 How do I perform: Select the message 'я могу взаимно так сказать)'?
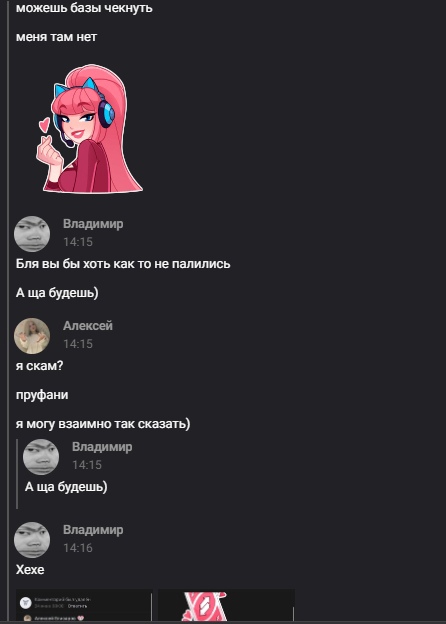(103, 423)
